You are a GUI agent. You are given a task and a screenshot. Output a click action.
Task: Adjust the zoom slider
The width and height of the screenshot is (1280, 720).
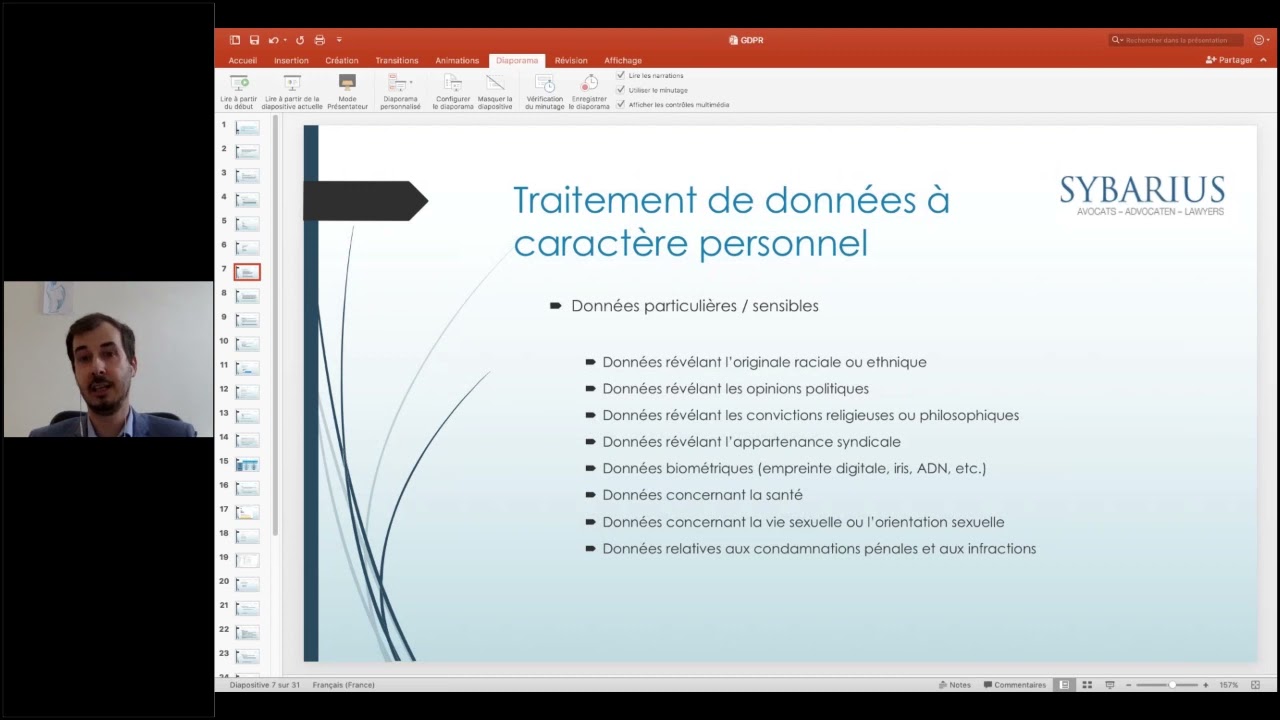(1167, 685)
